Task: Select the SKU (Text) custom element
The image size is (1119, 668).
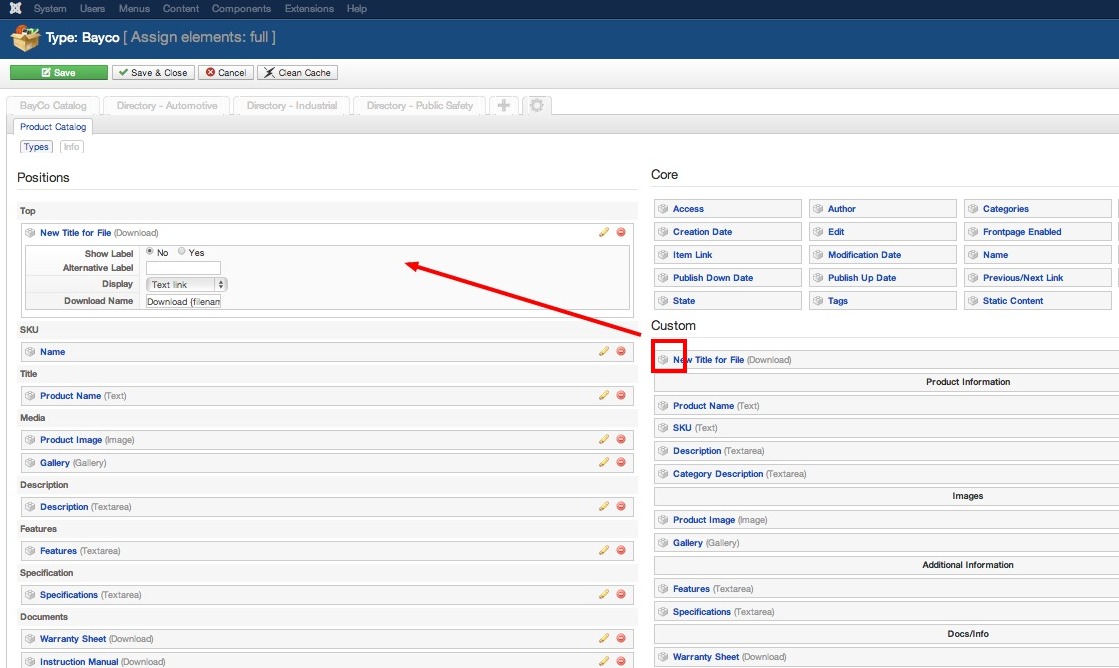Action: pos(886,427)
